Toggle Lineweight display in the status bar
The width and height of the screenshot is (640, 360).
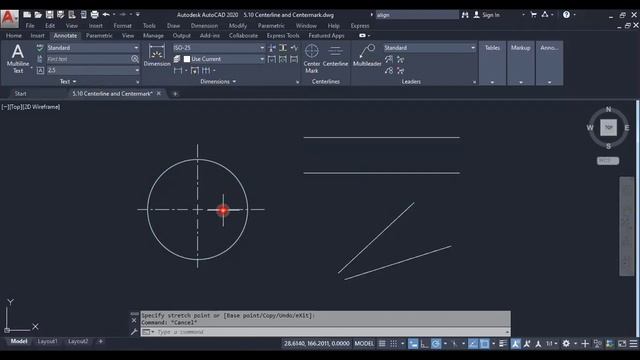pos(503,344)
